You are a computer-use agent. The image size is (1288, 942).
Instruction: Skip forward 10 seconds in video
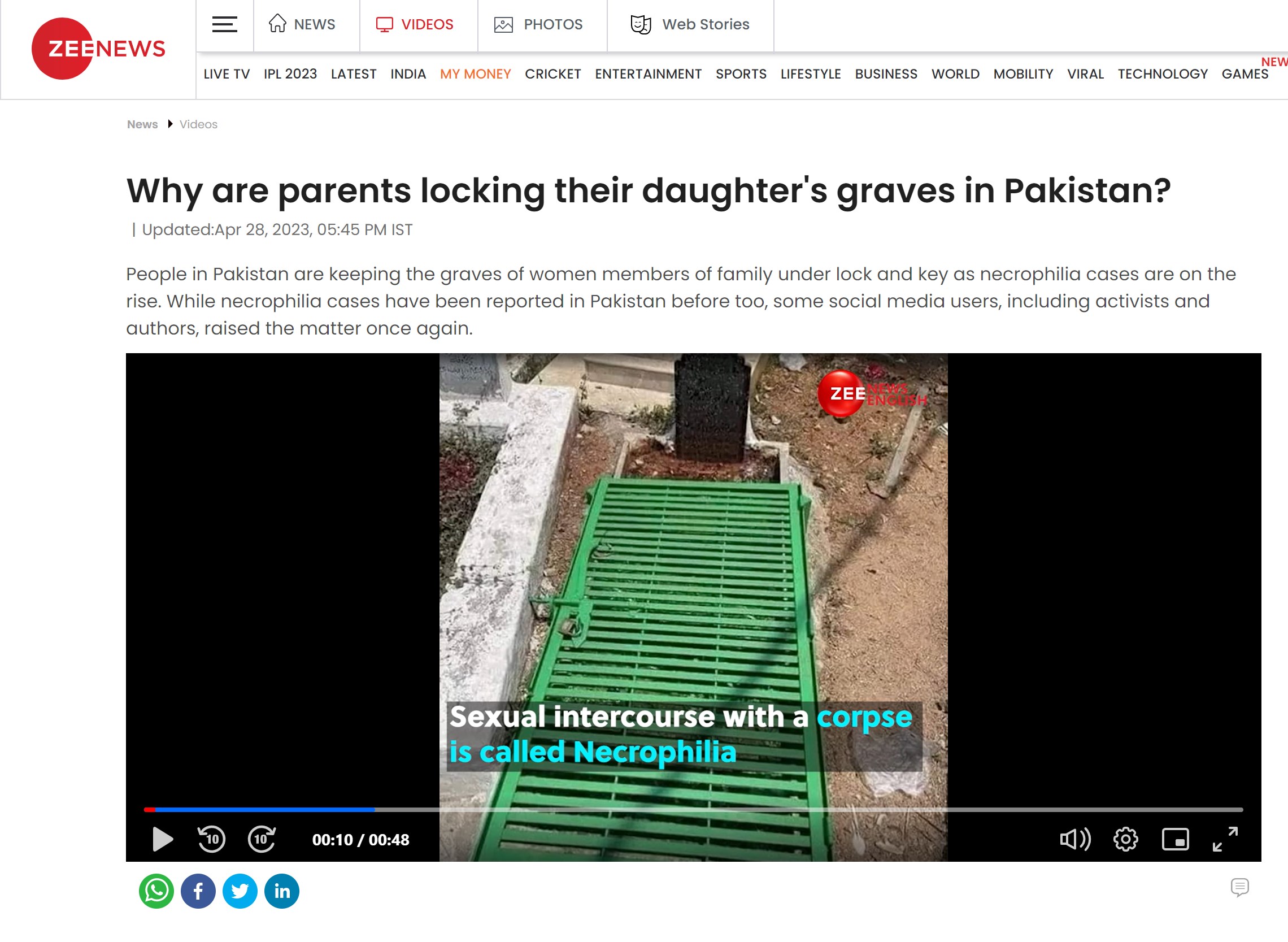click(262, 839)
